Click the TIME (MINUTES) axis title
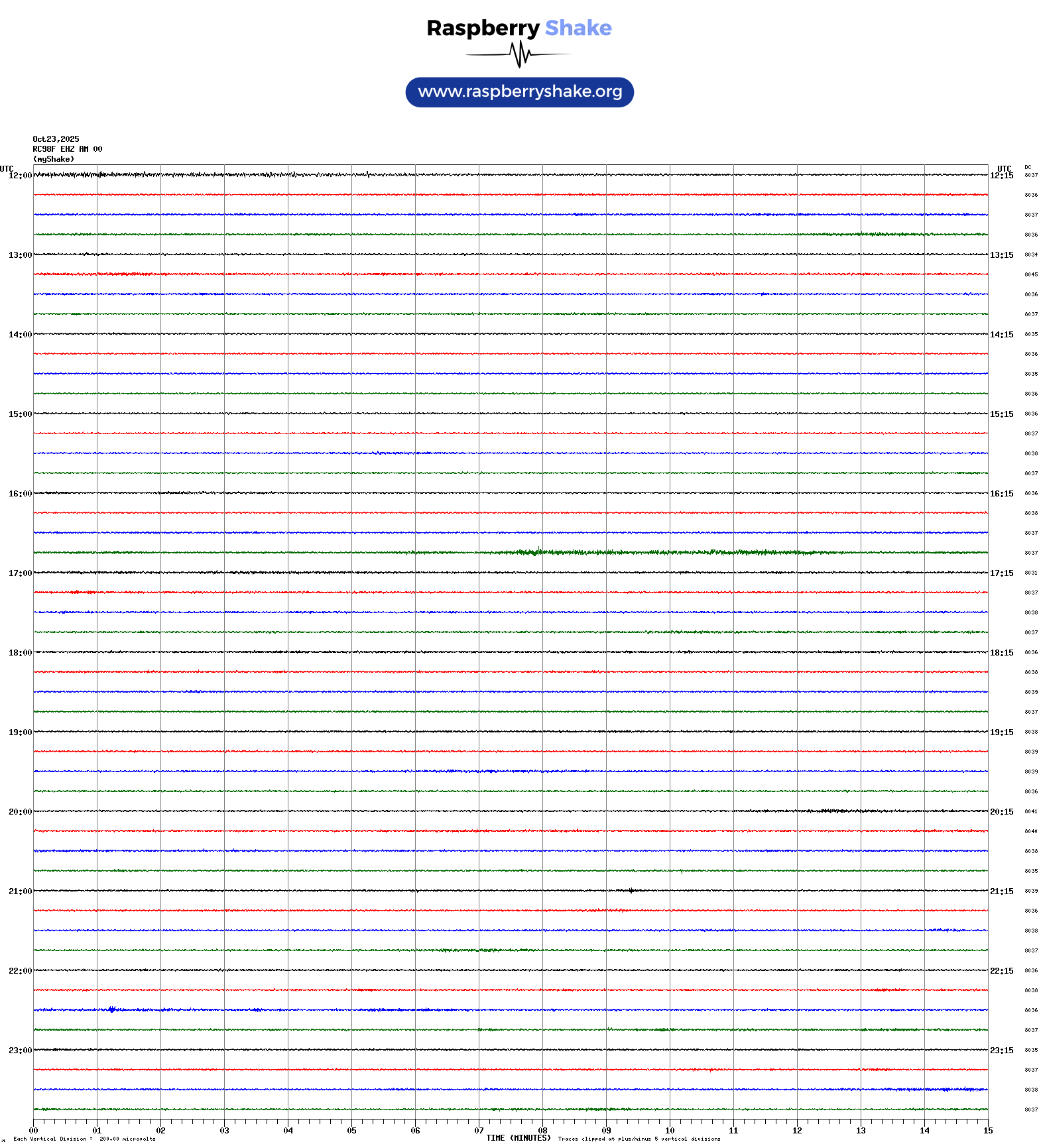The image size is (1041, 1148). 518,1138
